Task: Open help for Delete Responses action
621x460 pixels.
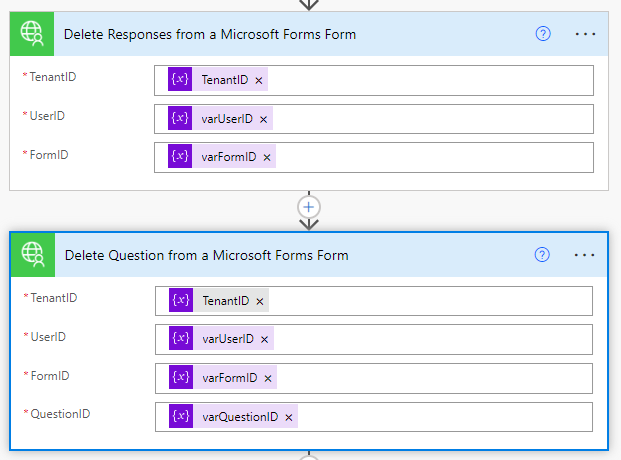Action: [543, 34]
